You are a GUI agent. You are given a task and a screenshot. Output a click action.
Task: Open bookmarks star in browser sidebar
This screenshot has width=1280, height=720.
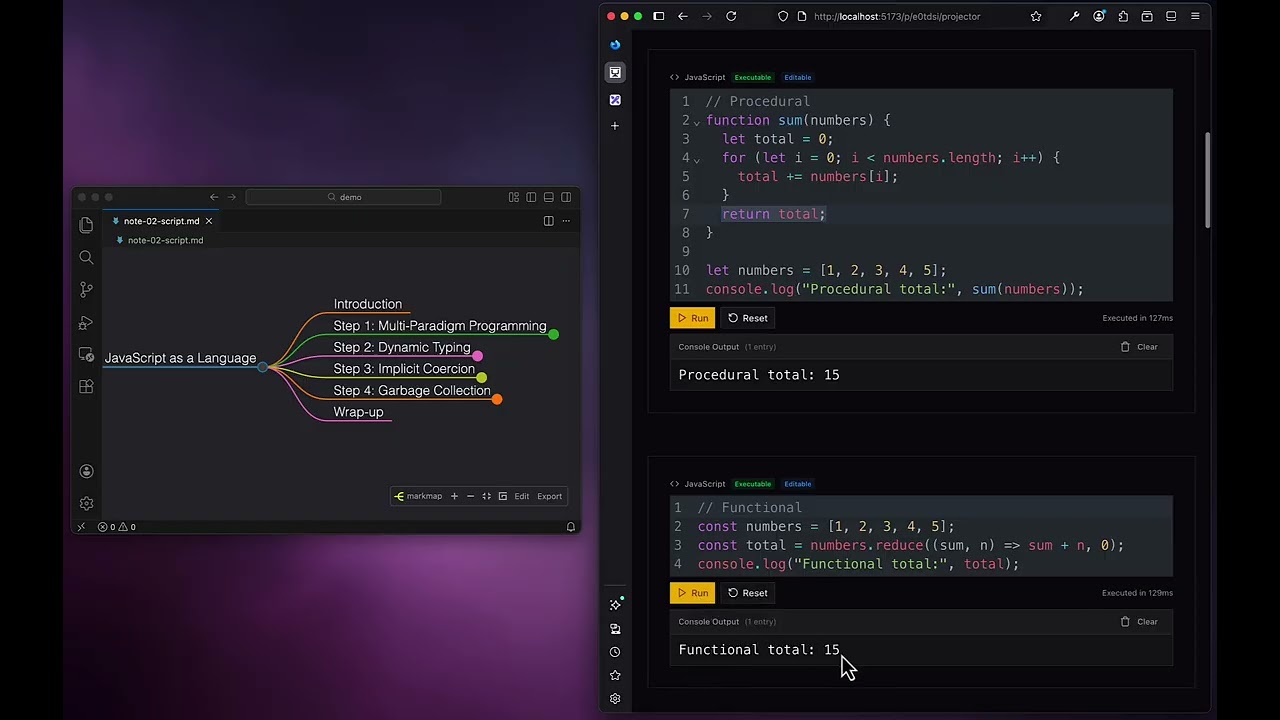pos(615,676)
